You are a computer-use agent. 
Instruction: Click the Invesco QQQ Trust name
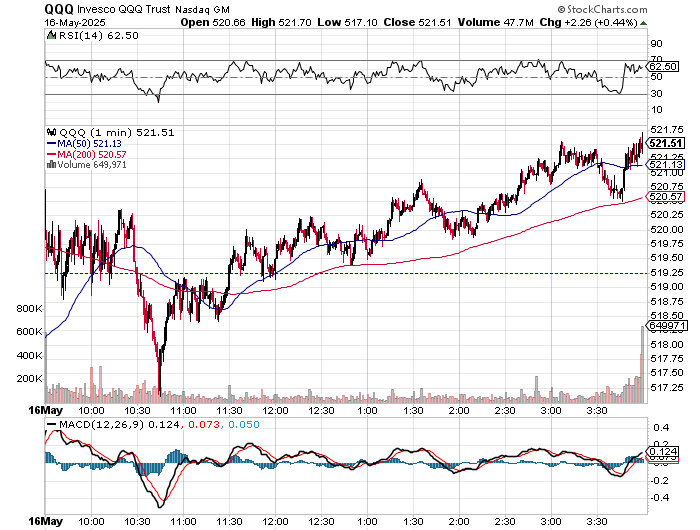point(124,9)
